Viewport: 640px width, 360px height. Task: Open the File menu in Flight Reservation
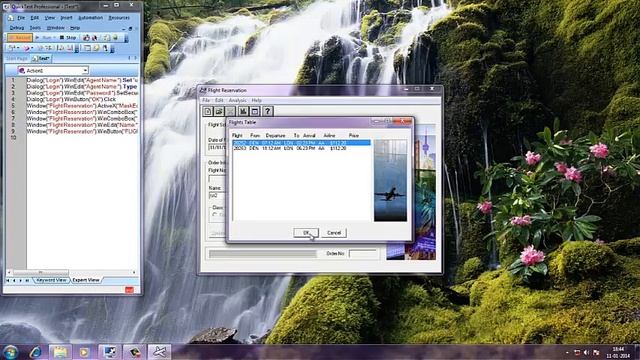click(206, 100)
